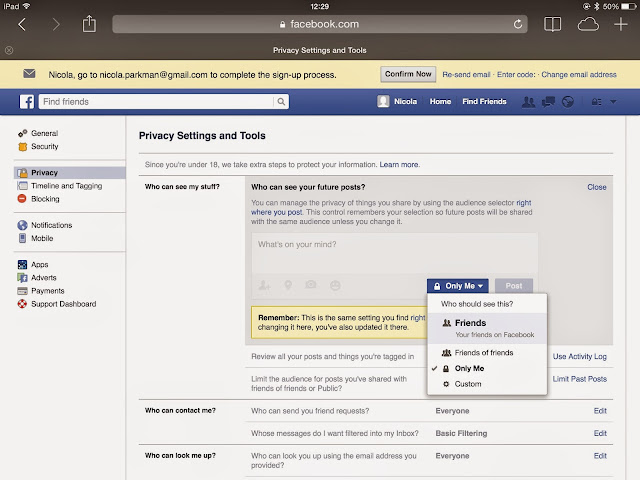
Task: Tap Safari back arrow
Action: (22, 24)
